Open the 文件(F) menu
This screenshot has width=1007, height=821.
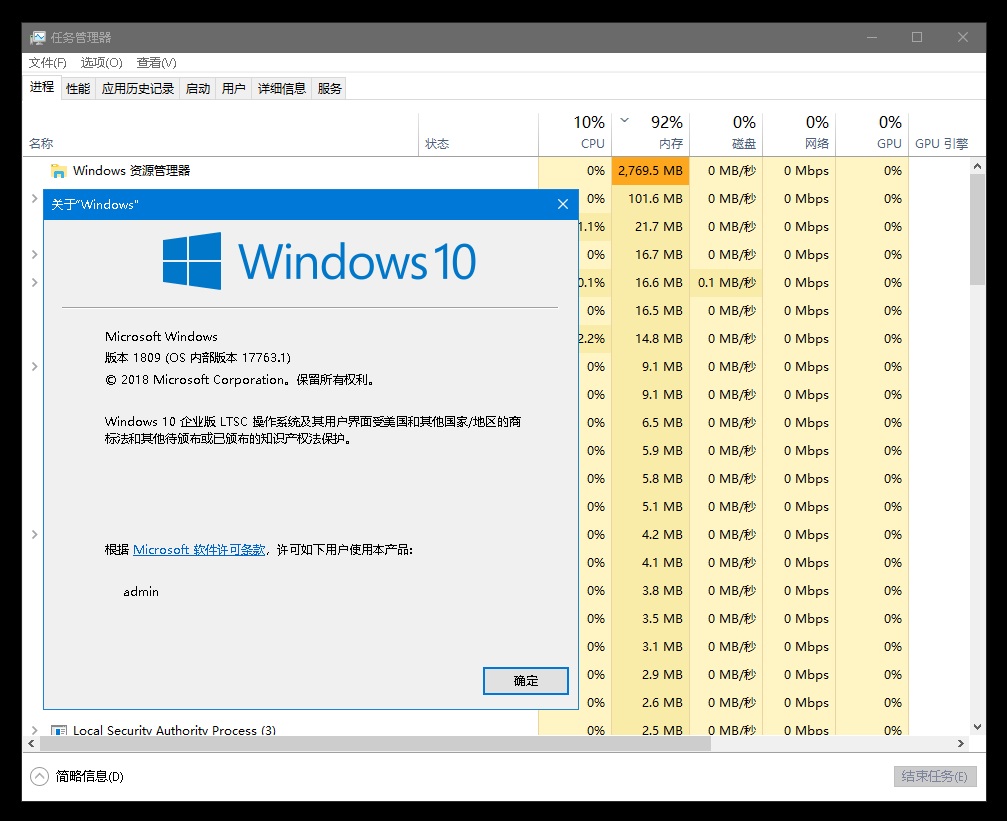(47, 63)
